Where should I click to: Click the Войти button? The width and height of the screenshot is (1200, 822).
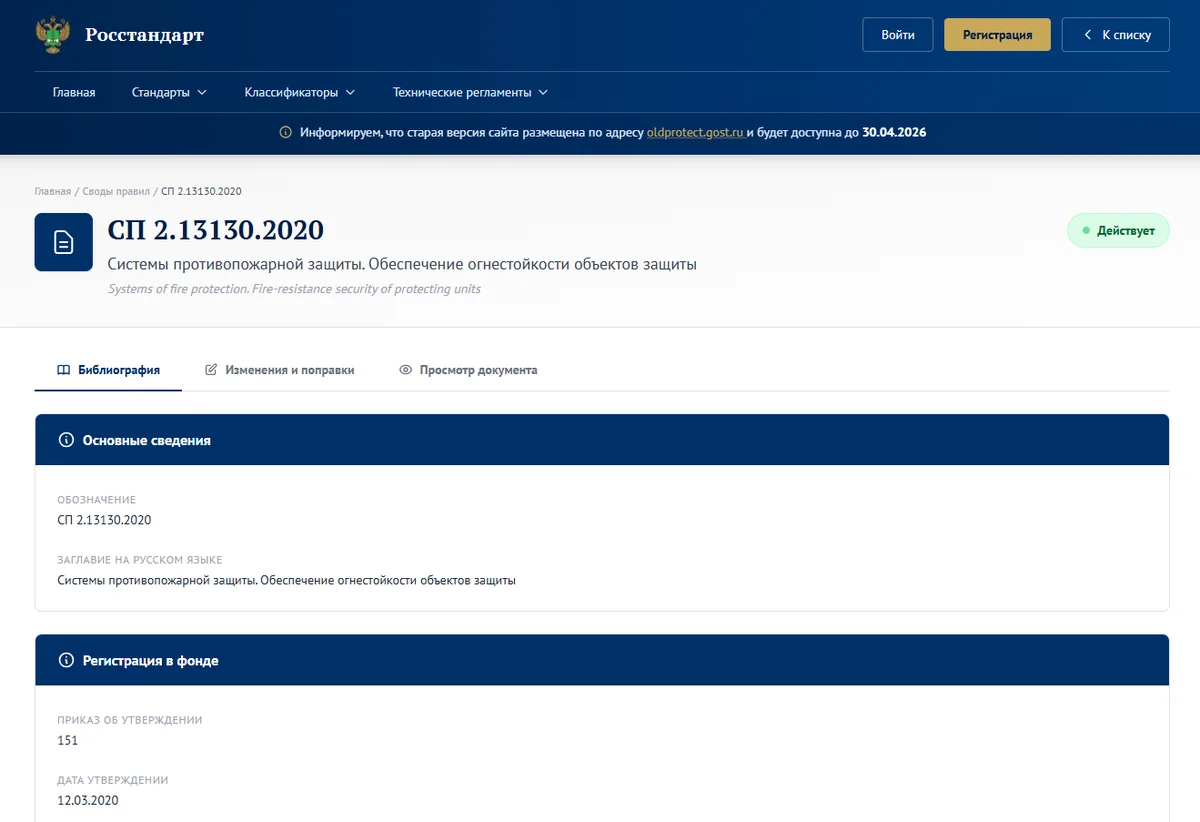[x=898, y=35]
